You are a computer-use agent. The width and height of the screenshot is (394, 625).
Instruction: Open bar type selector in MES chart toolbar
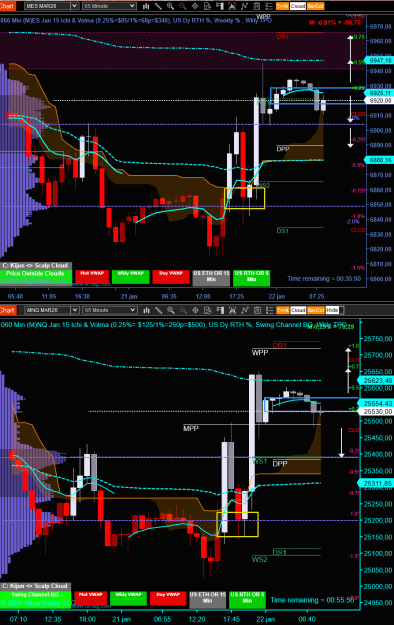click(x=146, y=6)
